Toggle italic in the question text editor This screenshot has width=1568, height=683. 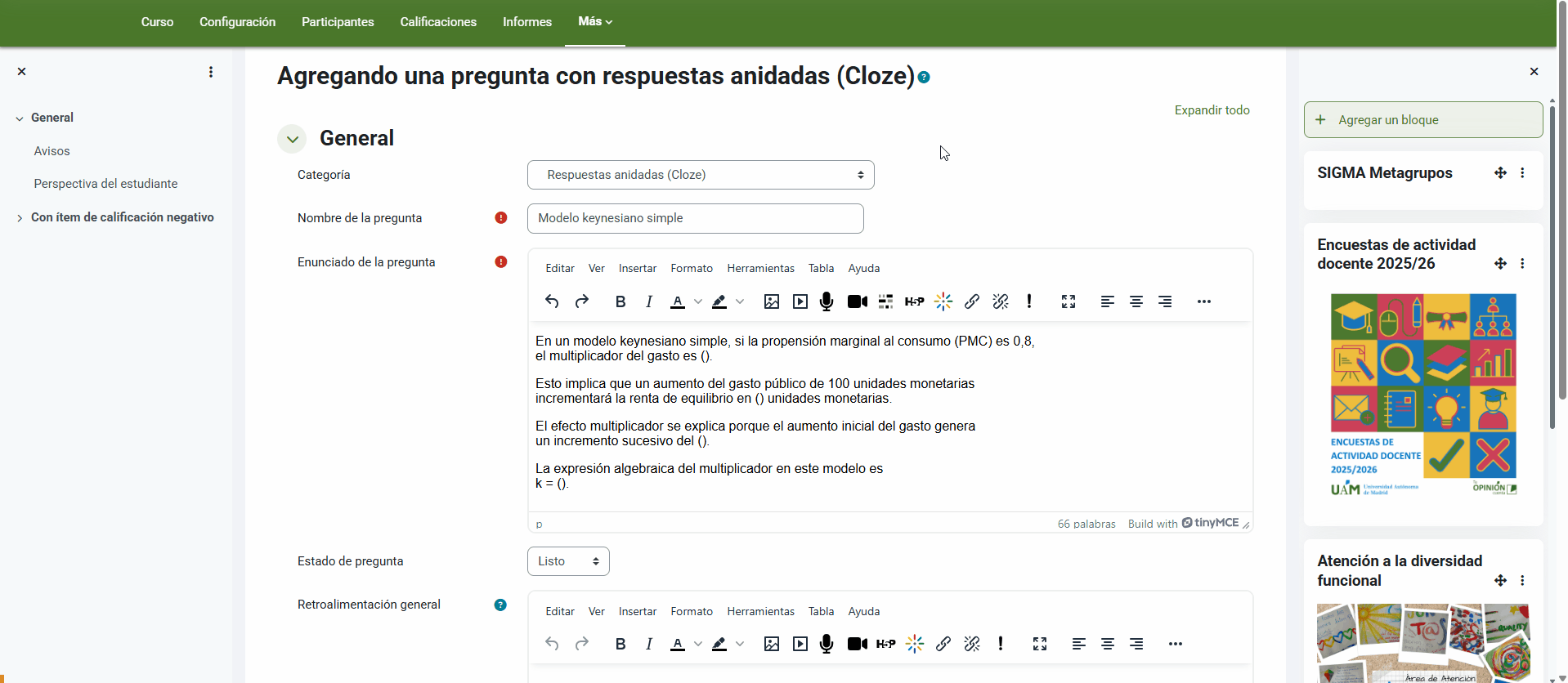coord(649,301)
